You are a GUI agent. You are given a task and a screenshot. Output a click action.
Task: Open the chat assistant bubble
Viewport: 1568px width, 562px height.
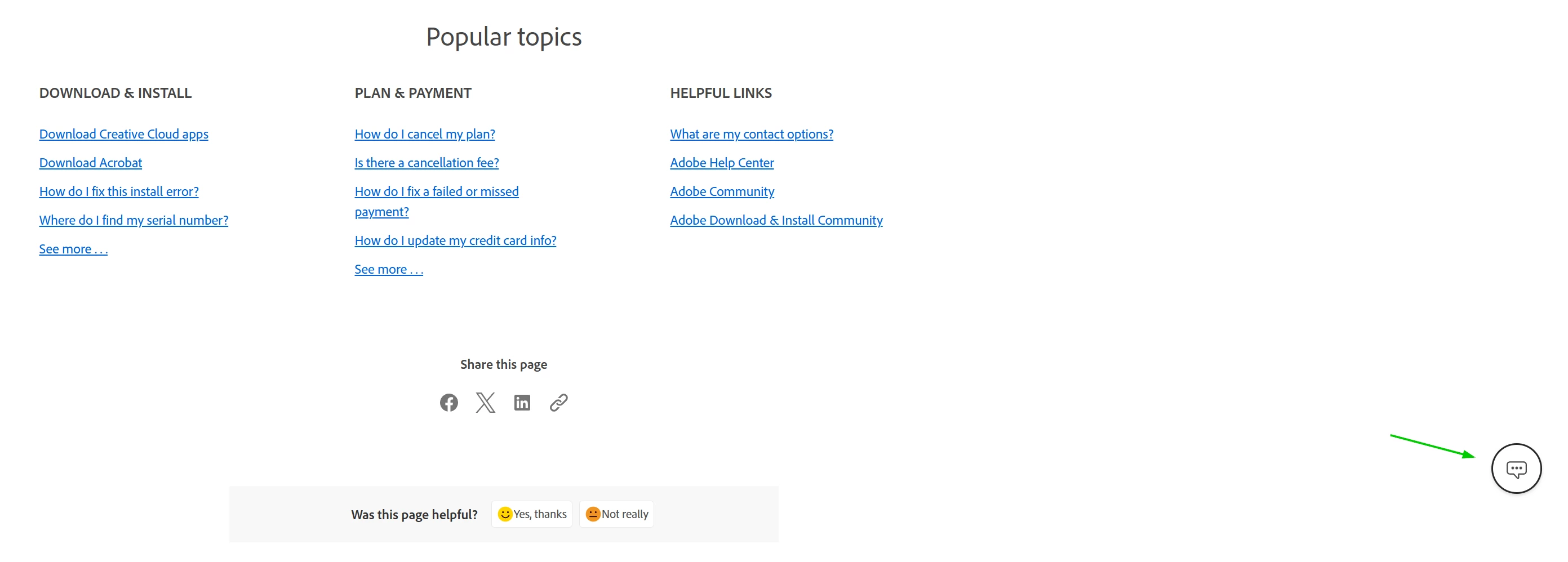click(1516, 469)
